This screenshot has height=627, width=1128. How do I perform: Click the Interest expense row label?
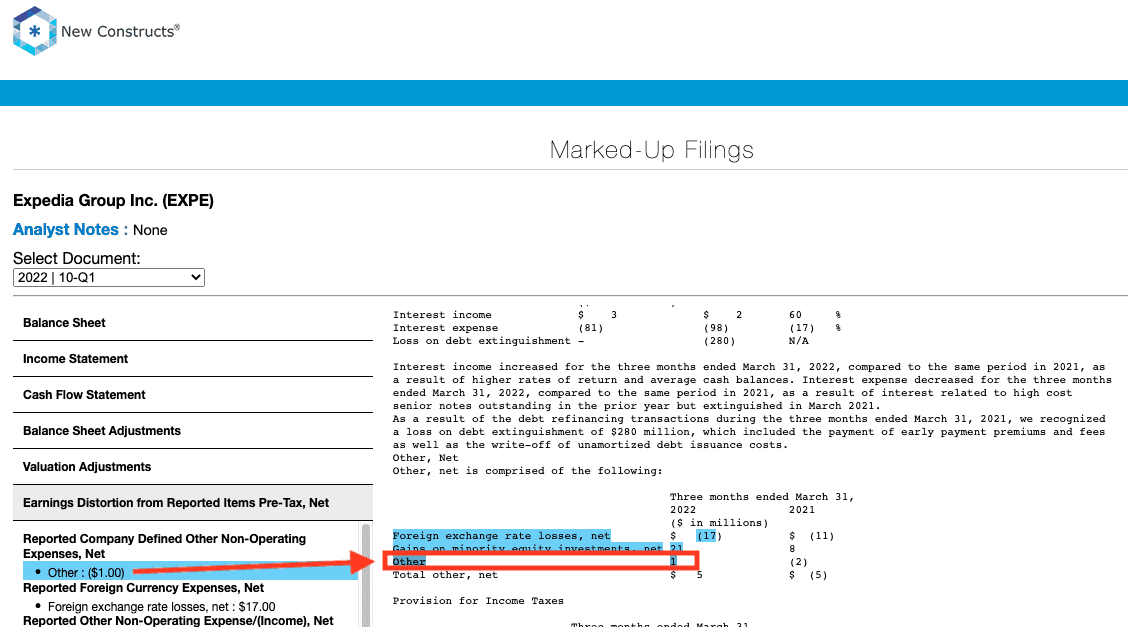tap(445, 328)
